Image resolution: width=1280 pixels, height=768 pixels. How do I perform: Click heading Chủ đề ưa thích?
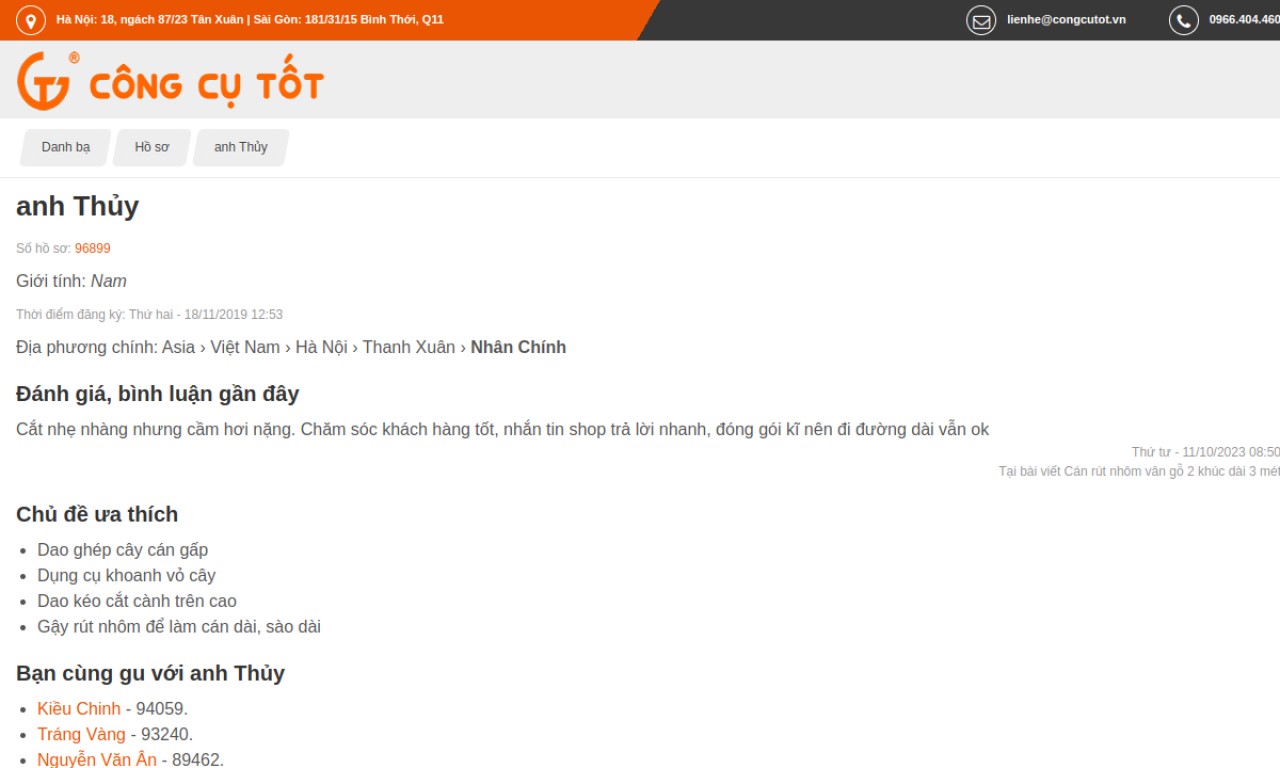(97, 514)
